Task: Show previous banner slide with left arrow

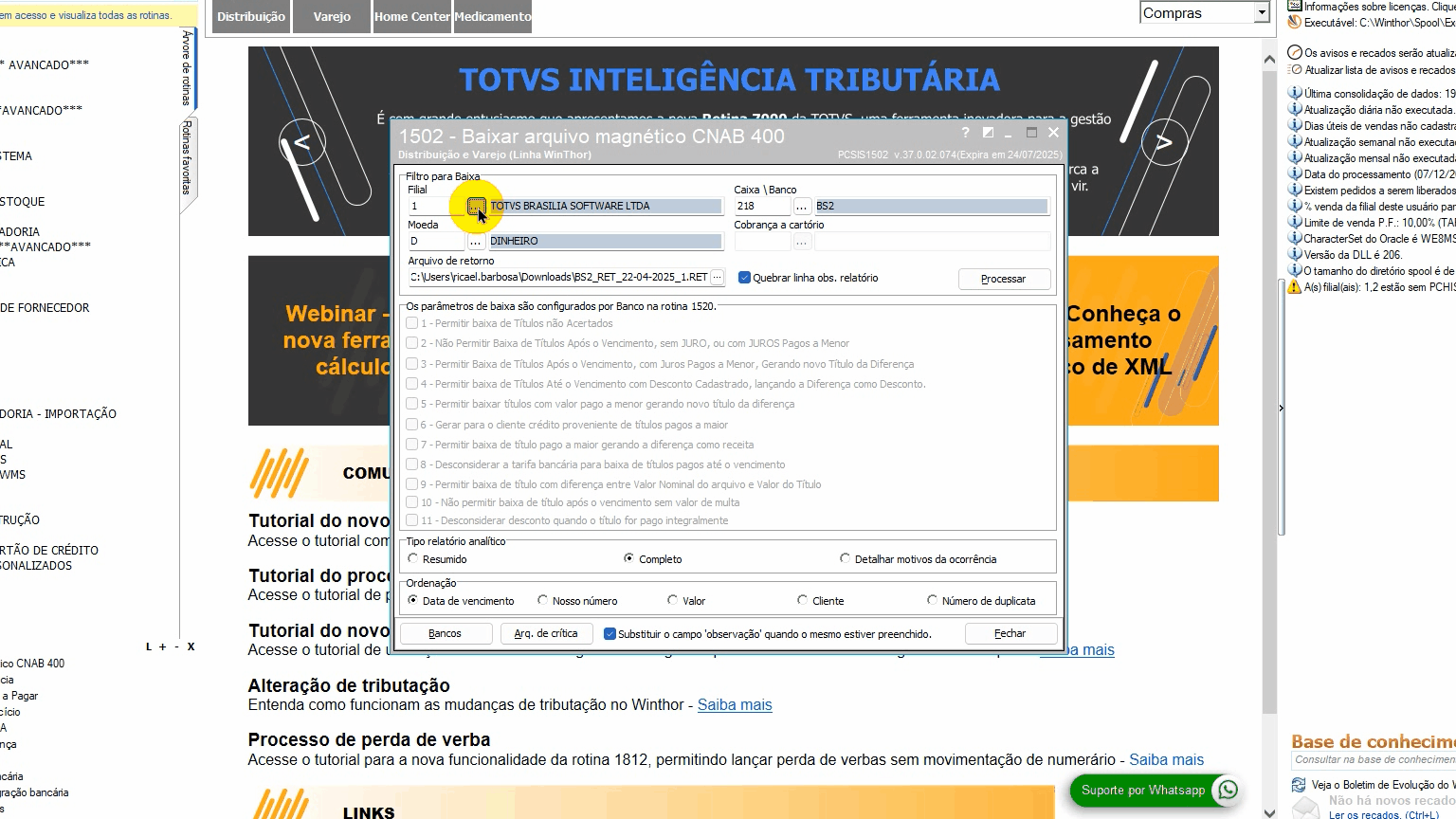Action: [x=302, y=143]
